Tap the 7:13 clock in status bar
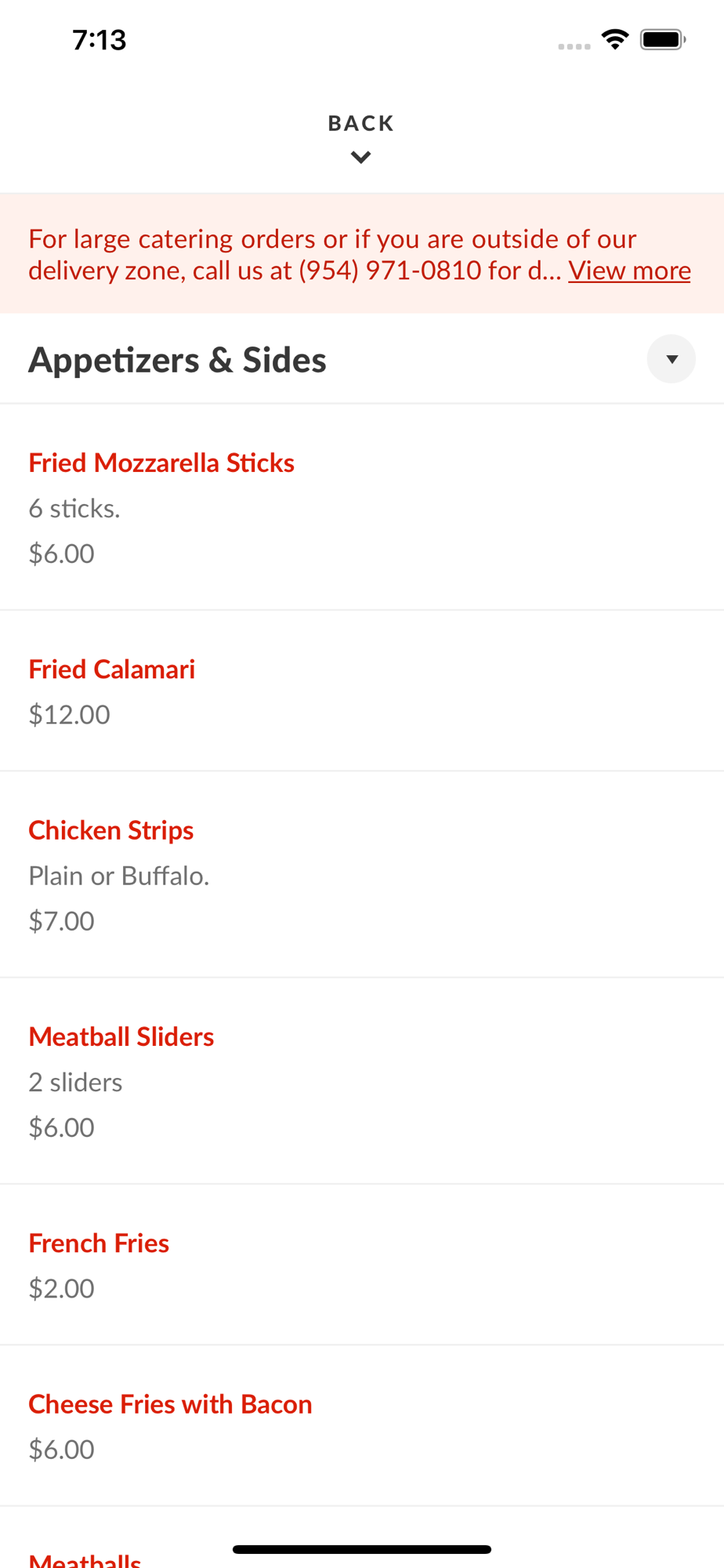 click(100, 39)
